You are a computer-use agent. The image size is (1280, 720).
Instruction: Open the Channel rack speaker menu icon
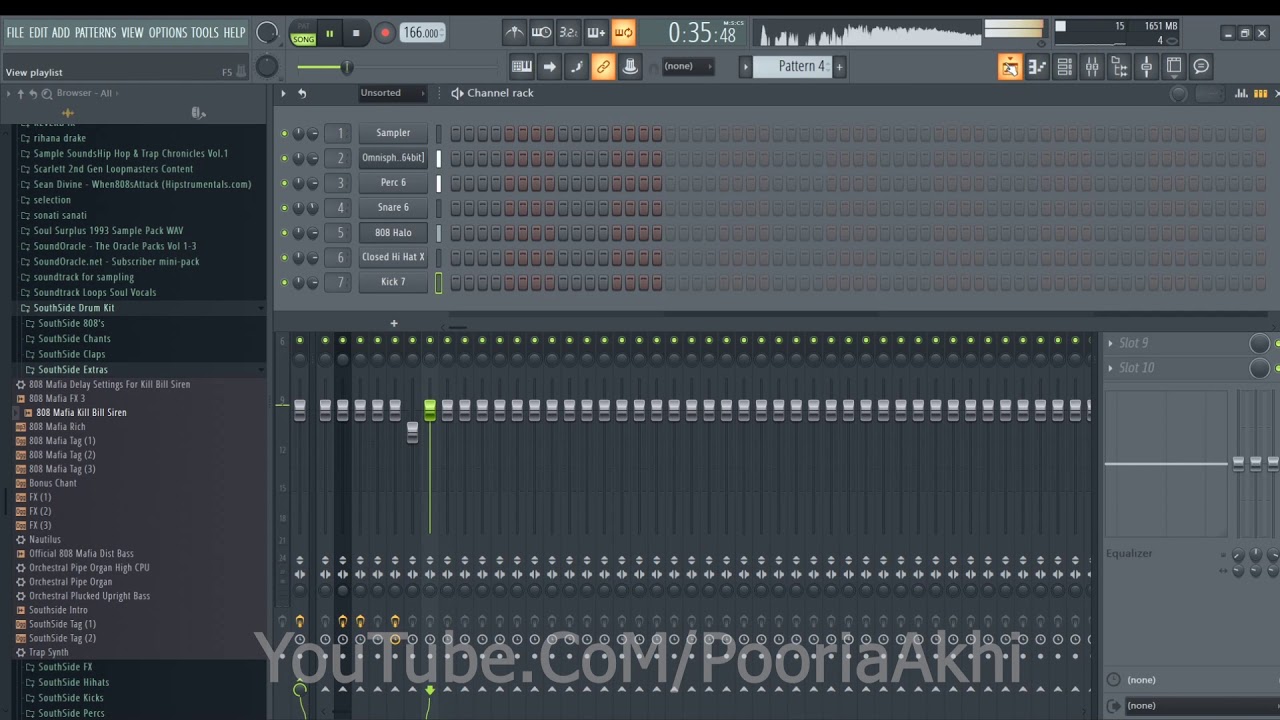click(x=457, y=93)
